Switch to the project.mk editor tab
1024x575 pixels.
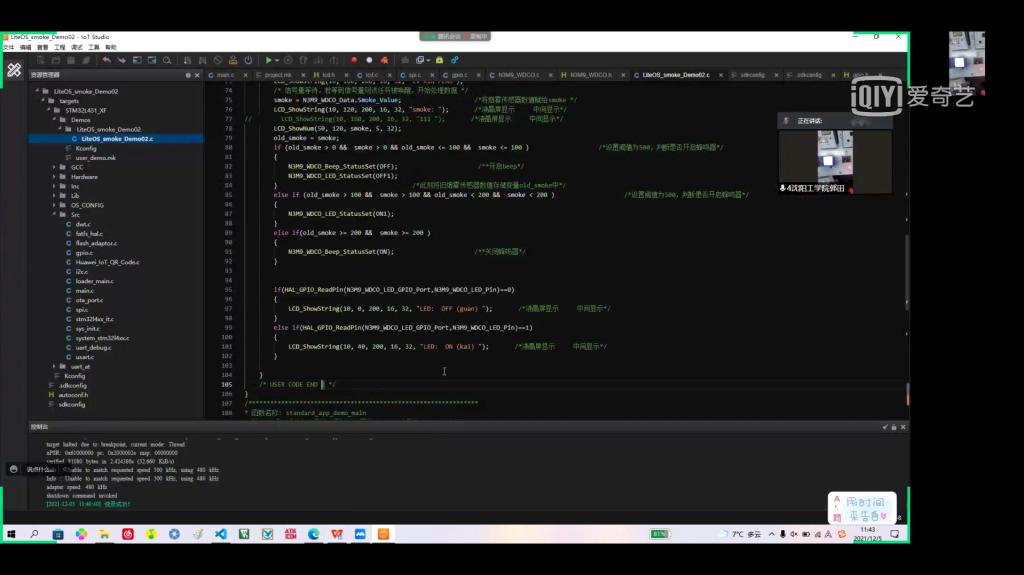278,75
